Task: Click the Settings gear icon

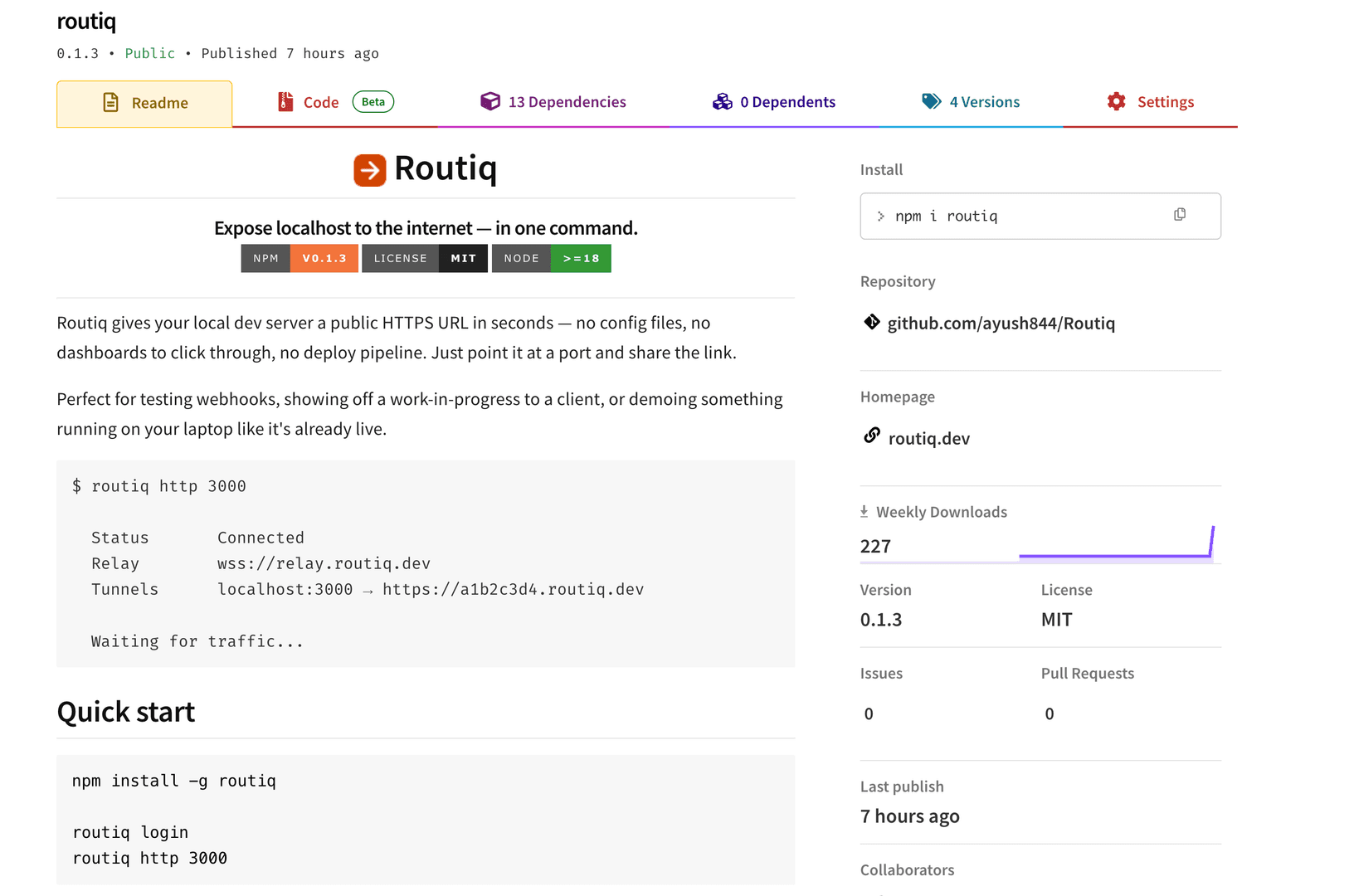Action: (1117, 101)
